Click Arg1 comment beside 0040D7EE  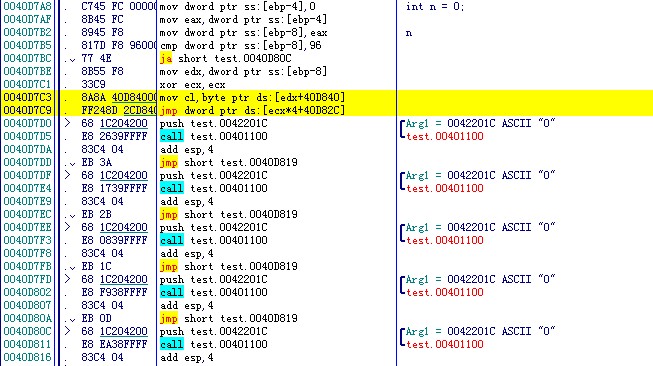point(481,227)
